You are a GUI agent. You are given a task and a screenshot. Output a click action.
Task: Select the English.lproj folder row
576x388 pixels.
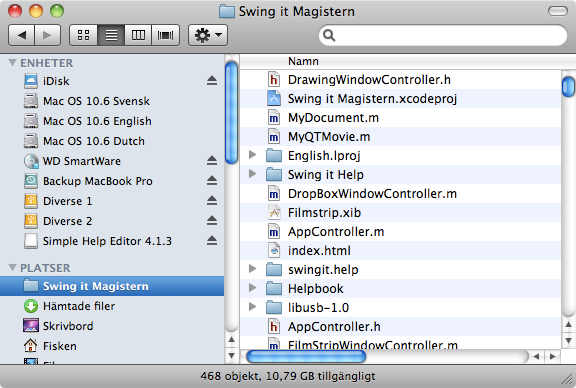pos(401,156)
